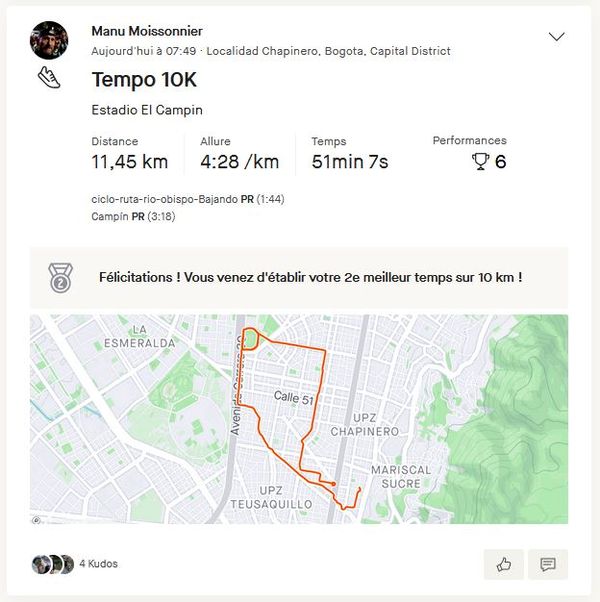Open the 4 Kudos list
The image size is (600, 602).
98,564
